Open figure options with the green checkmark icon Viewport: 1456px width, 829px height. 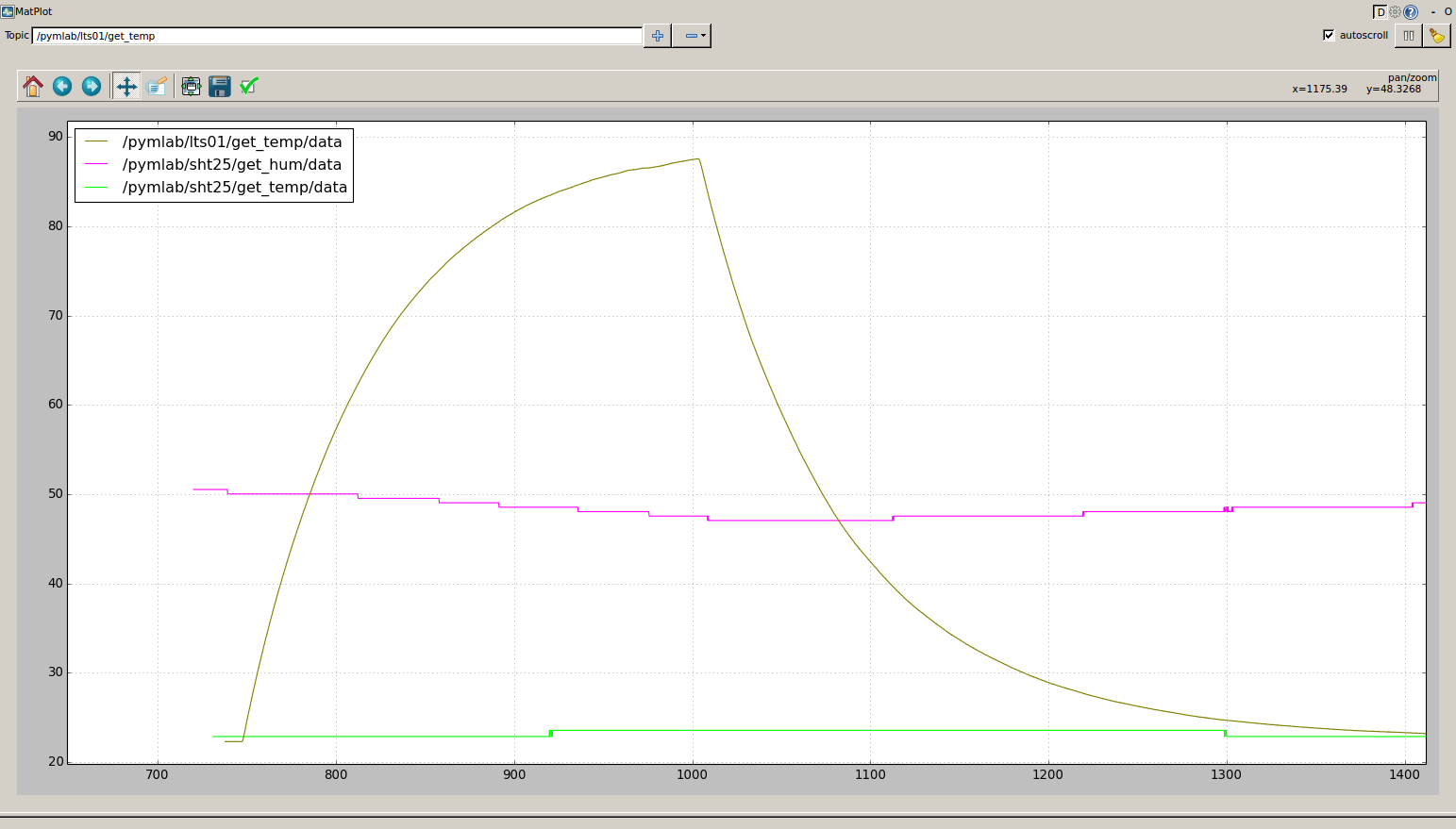point(249,87)
